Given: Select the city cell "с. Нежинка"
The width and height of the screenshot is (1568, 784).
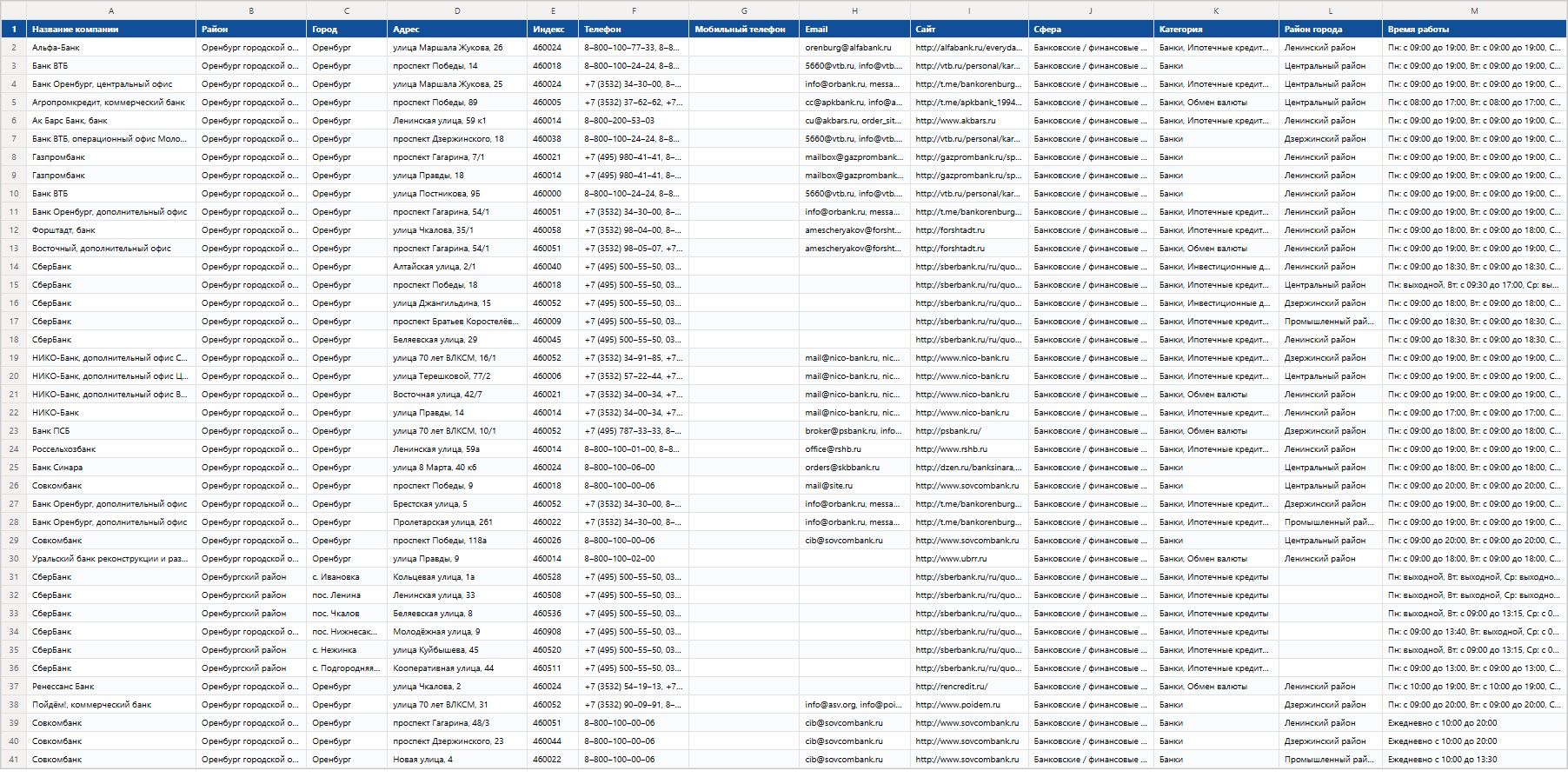Looking at the screenshot, I should [x=347, y=650].
